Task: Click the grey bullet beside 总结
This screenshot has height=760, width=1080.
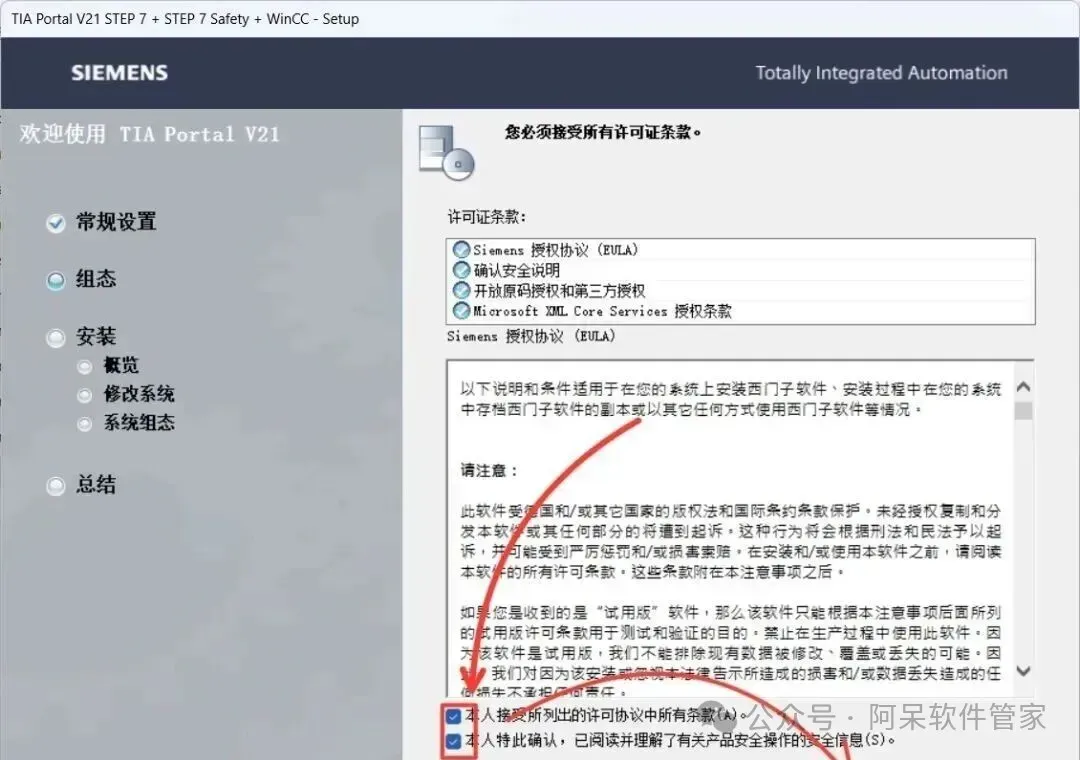Action: point(56,486)
